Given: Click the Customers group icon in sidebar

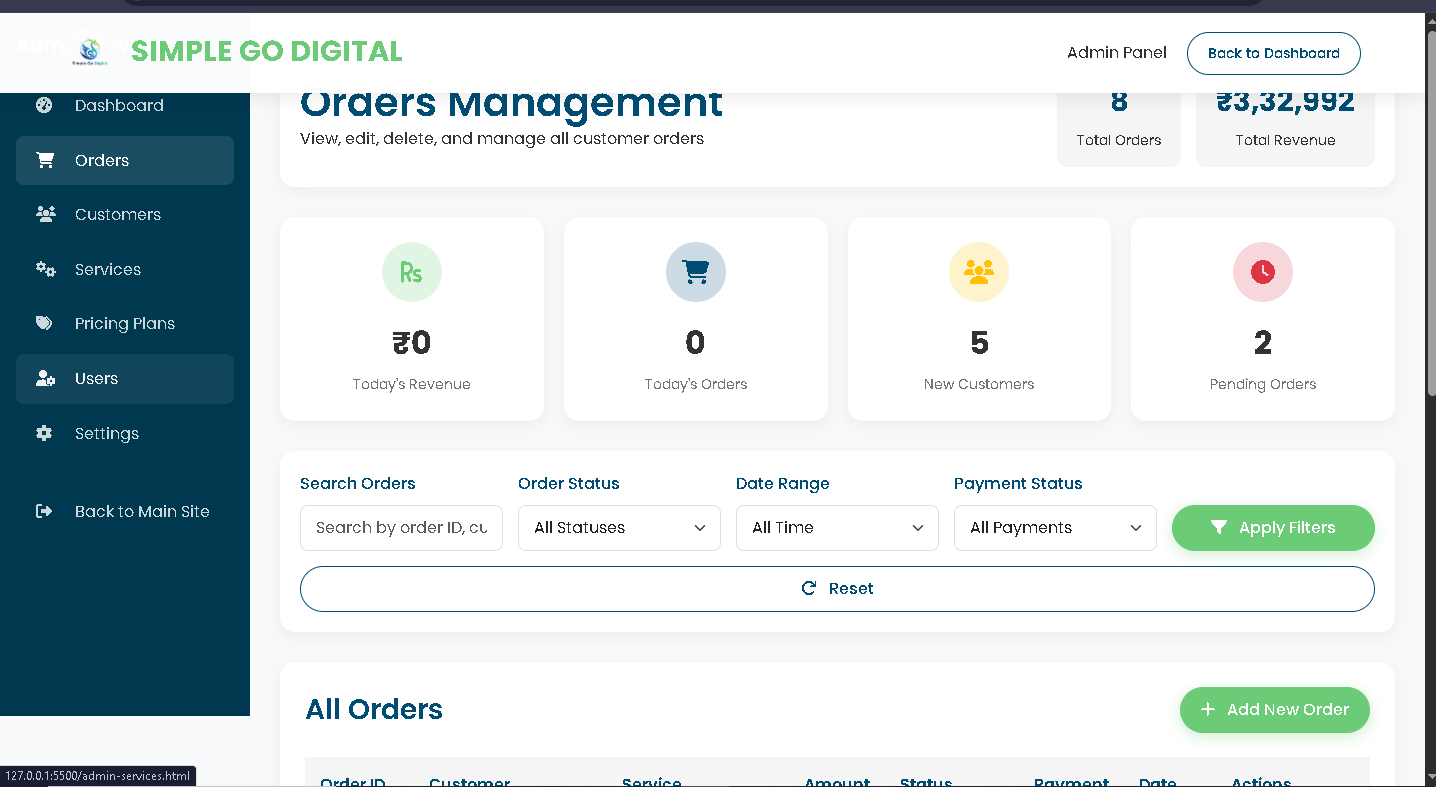Looking at the screenshot, I should (45, 214).
